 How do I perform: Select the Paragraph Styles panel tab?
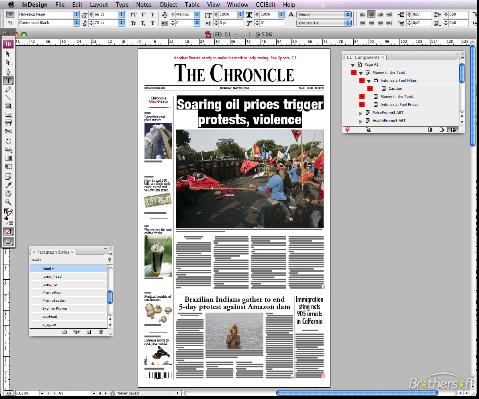tap(53, 252)
